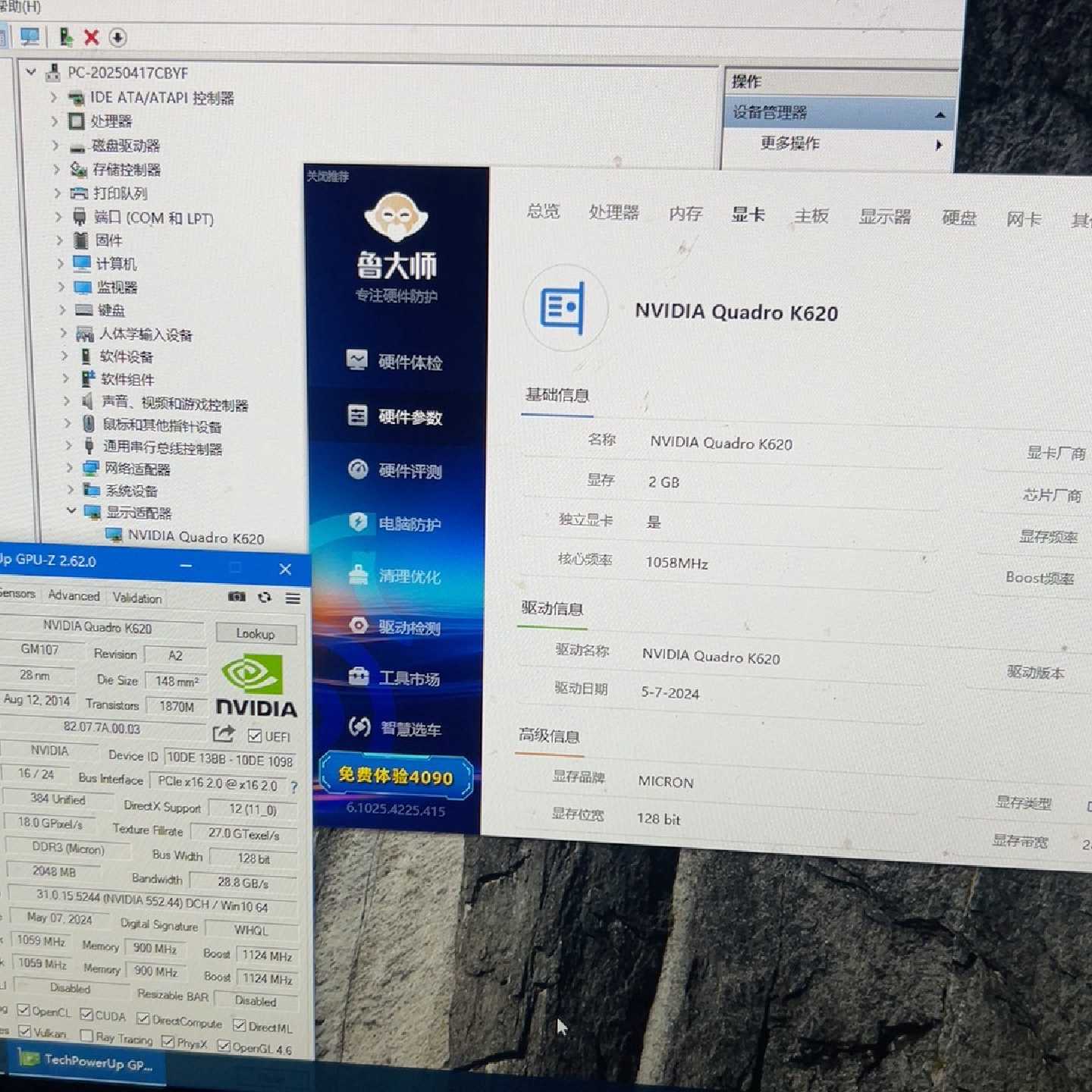1092x1092 pixels.
Task: Toggle the PhysX checkbox
Action: 168,1041
